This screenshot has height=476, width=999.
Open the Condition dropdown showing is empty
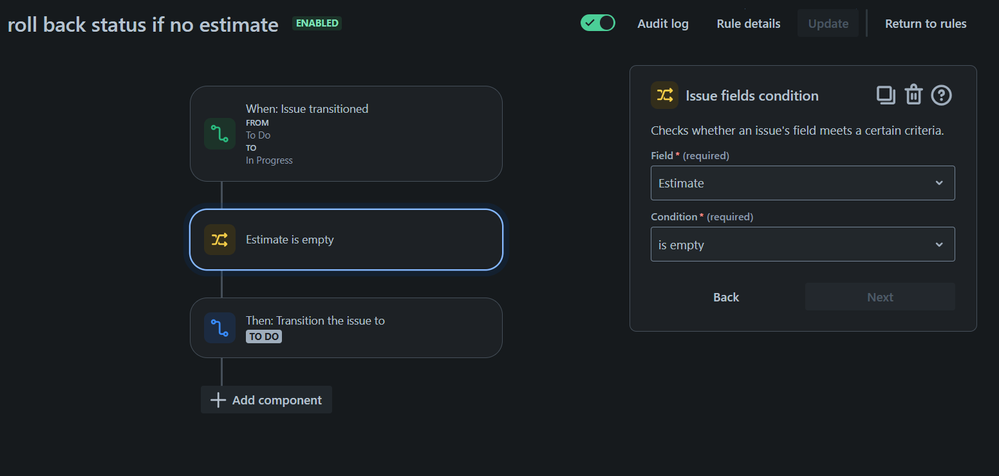click(x=802, y=245)
